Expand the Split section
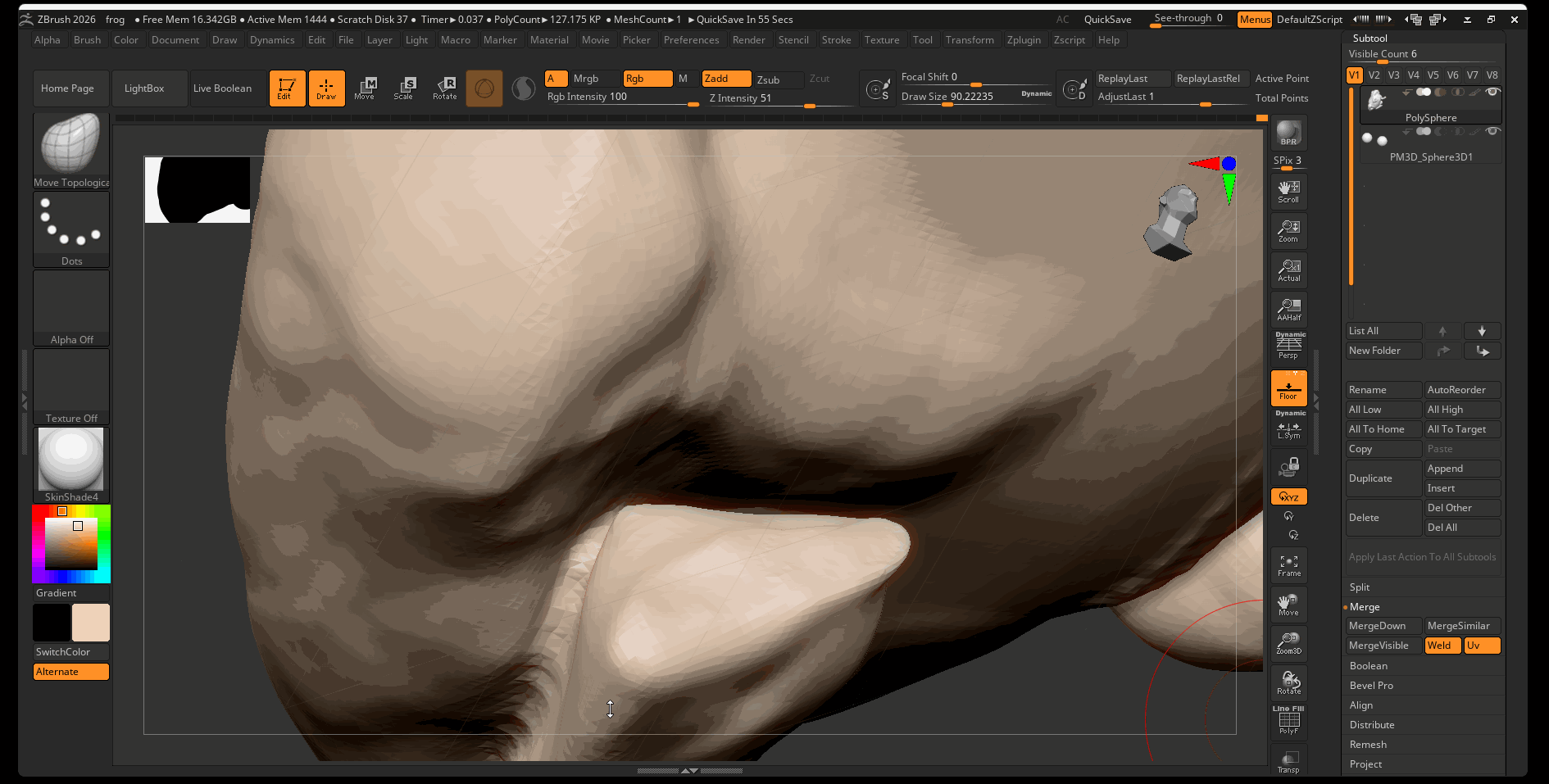Viewport: 1549px width, 784px height. (x=1360, y=587)
